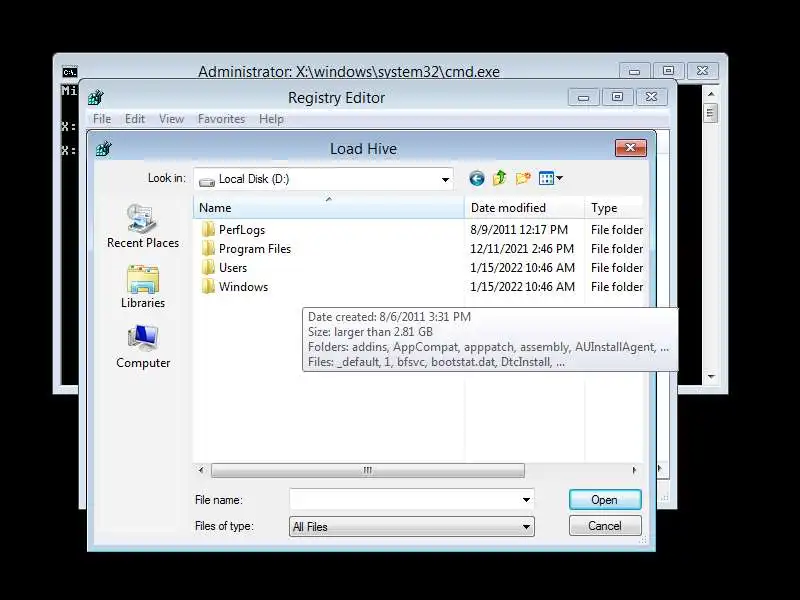Select the Windows folder icon
This screenshot has width=800, height=600.
pos(208,286)
